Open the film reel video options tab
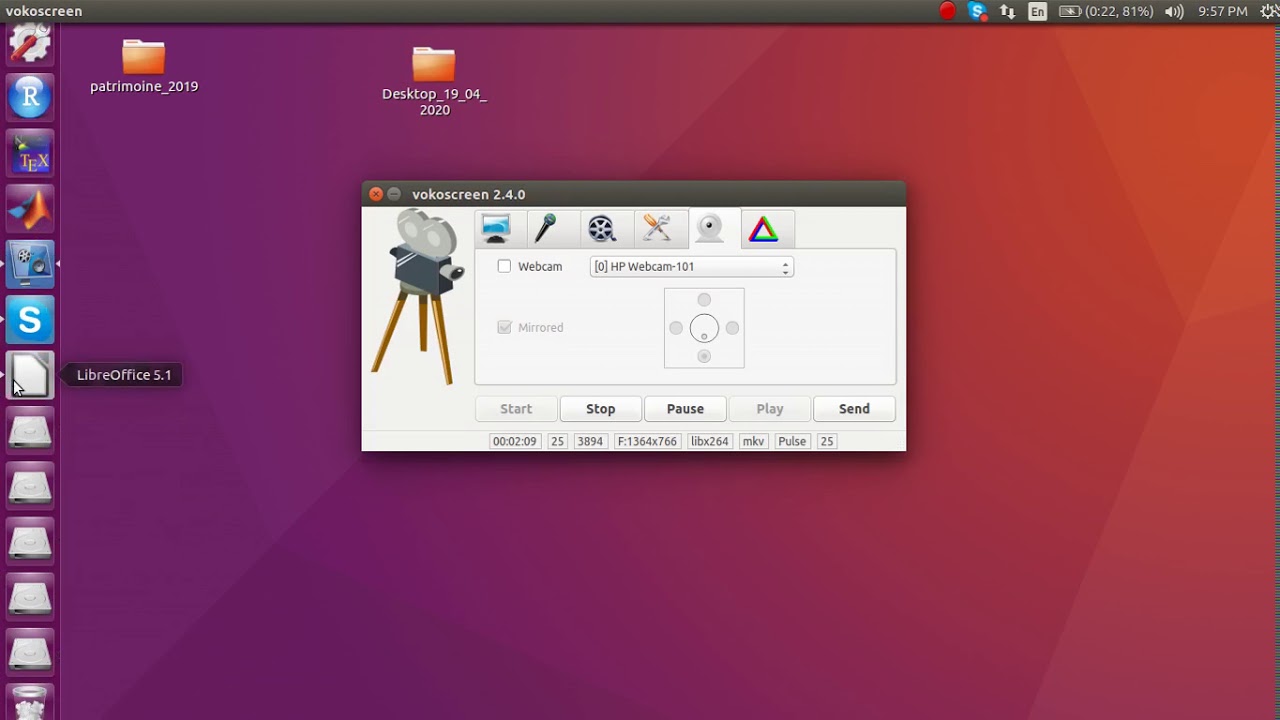Viewport: 1280px width, 720px height. tap(601, 229)
